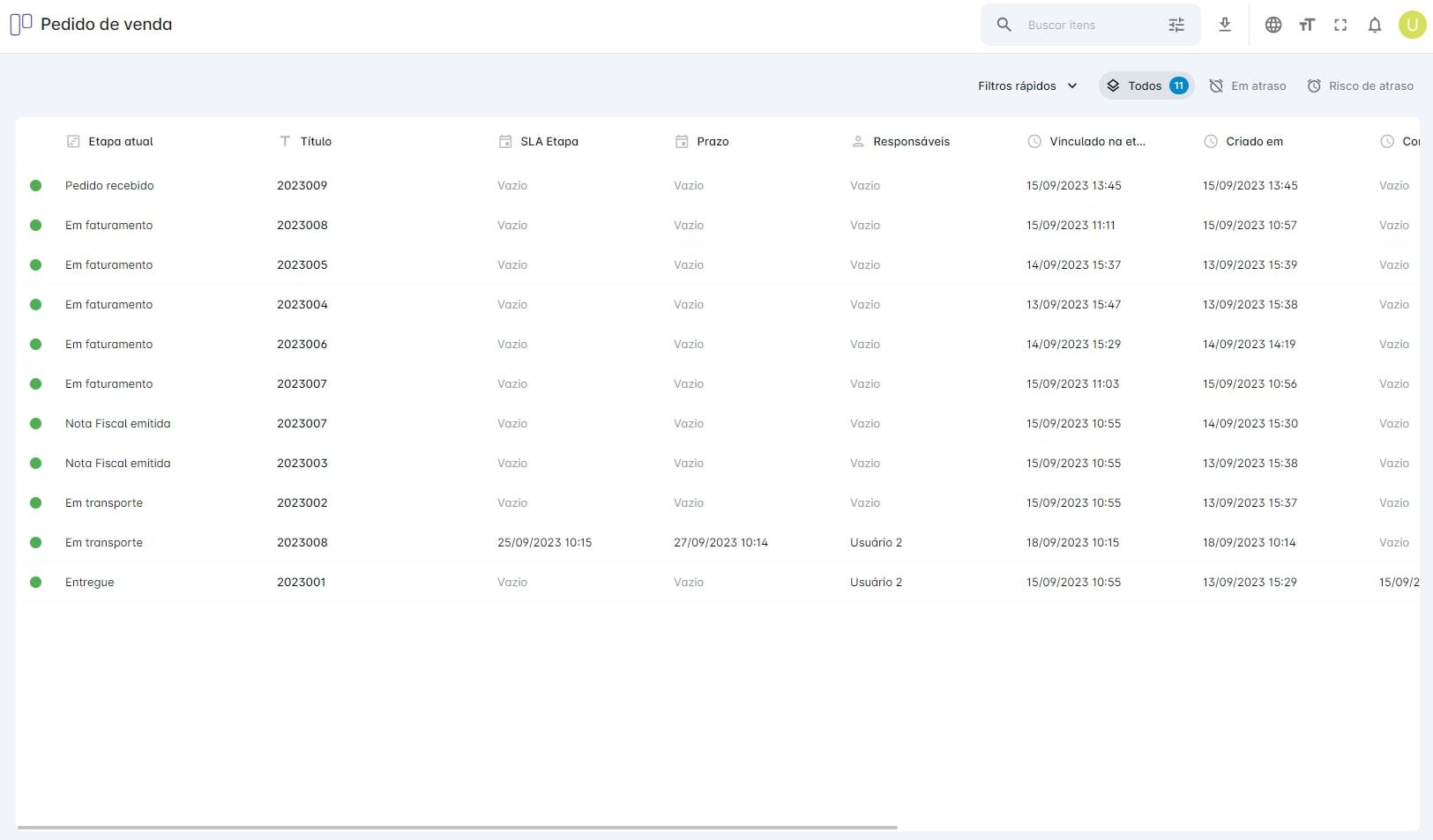Click created date 14/09/2023 14:19

(1249, 344)
